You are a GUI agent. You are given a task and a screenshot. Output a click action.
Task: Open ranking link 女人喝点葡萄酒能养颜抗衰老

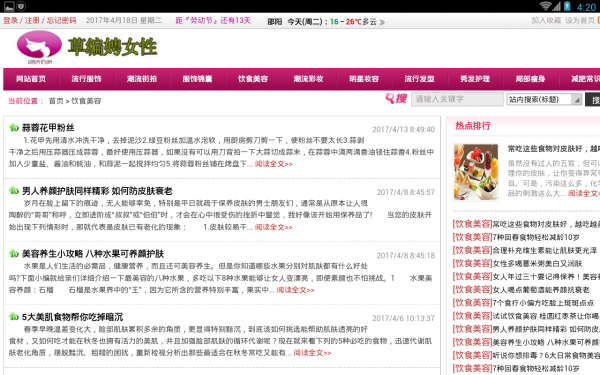click(541, 289)
